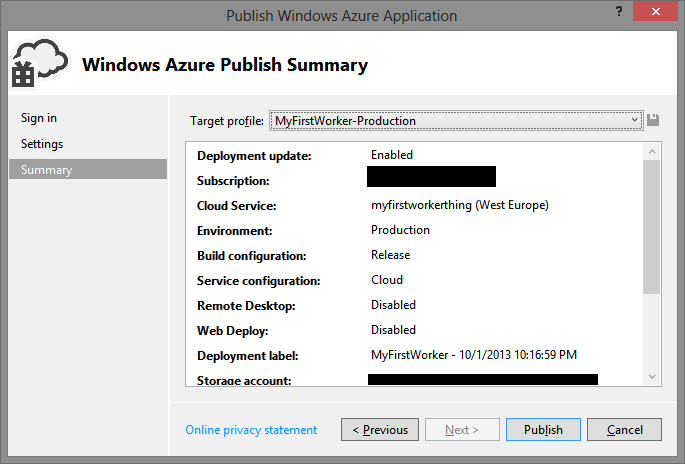Click the 'Deployment label:' label

point(247,356)
